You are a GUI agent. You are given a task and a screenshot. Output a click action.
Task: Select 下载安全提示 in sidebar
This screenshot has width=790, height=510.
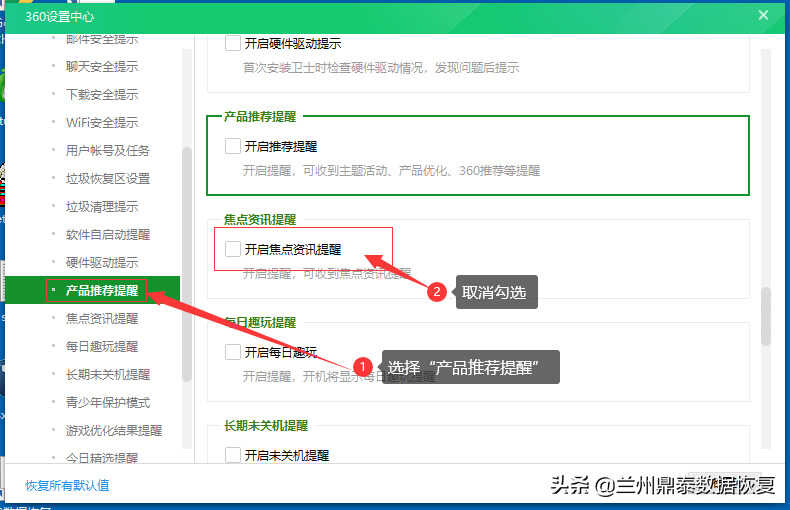tap(102, 94)
